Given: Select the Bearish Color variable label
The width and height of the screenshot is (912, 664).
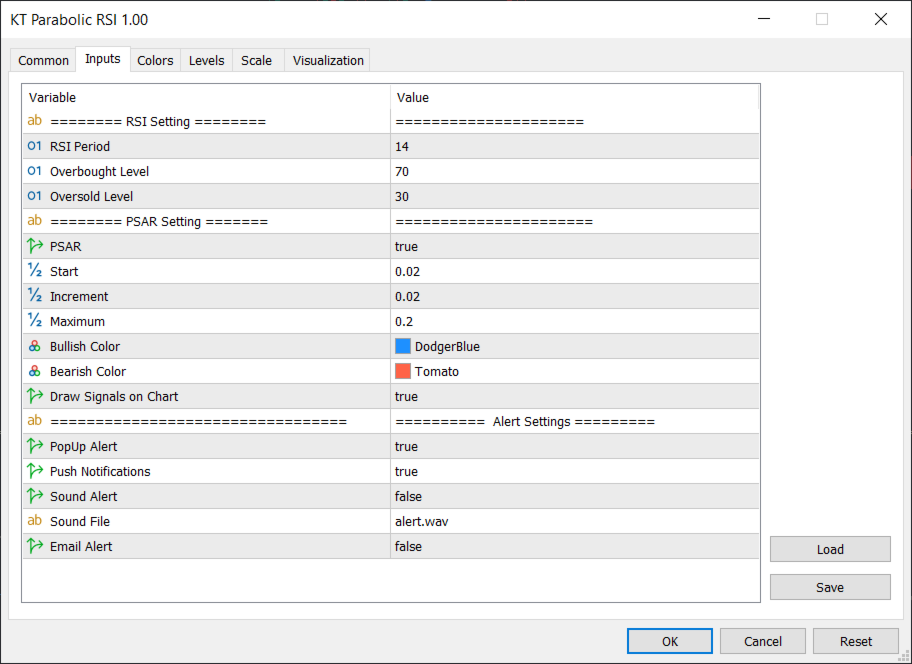Looking at the screenshot, I should pos(88,372).
